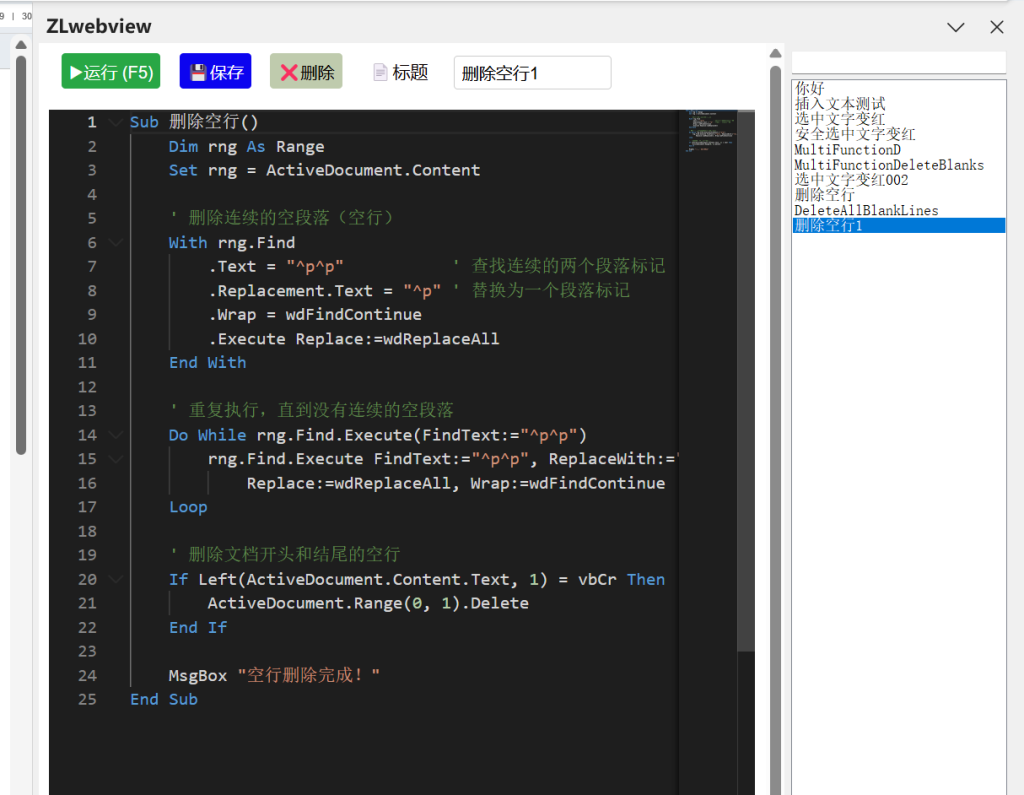1024x795 pixels.
Task: Click the title input containing 删除空行1
Action: 532,73
